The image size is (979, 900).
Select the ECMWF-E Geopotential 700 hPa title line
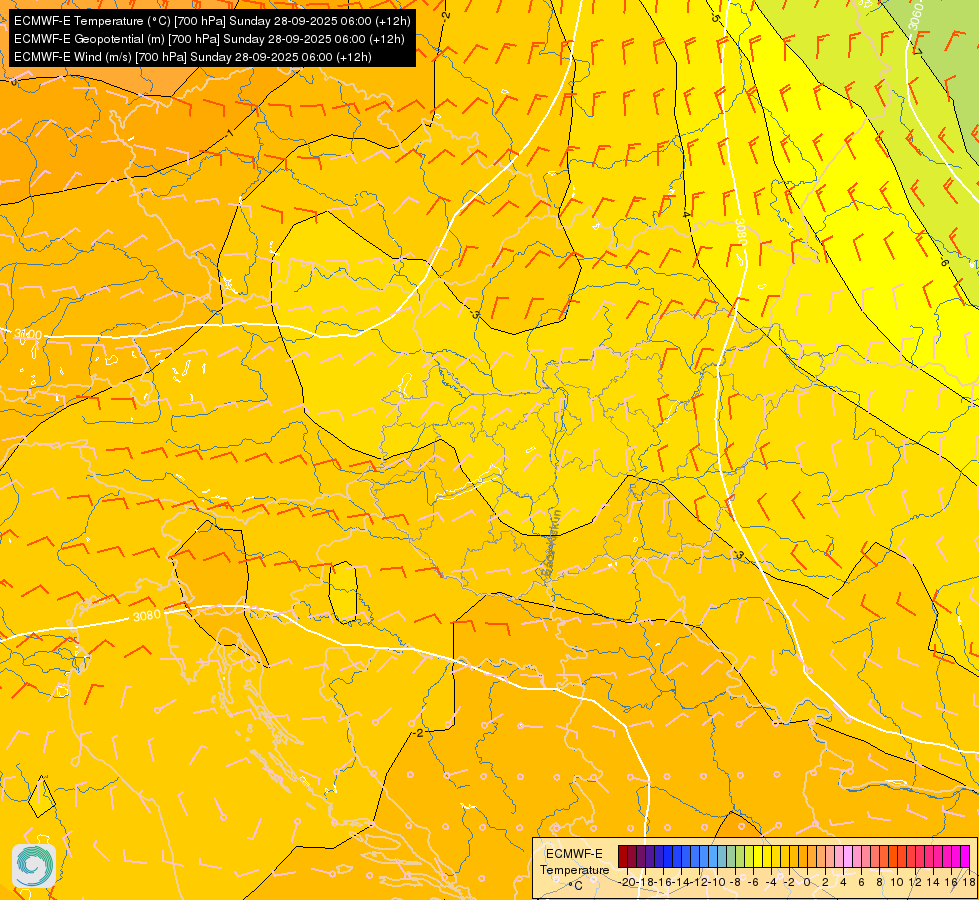[x=209, y=39]
